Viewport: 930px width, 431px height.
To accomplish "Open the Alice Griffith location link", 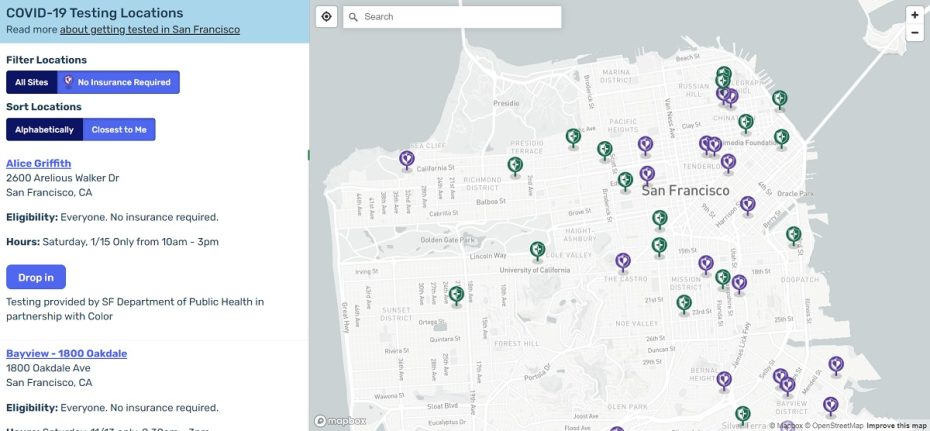I will (38, 163).
